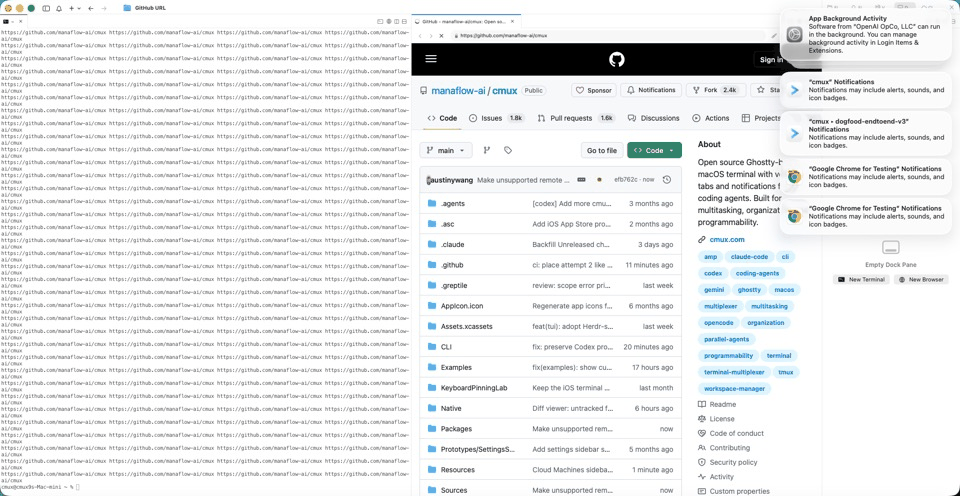
Task: Select the GitHub manaflow-ai/cmux browser tab
Action: click(465, 21)
